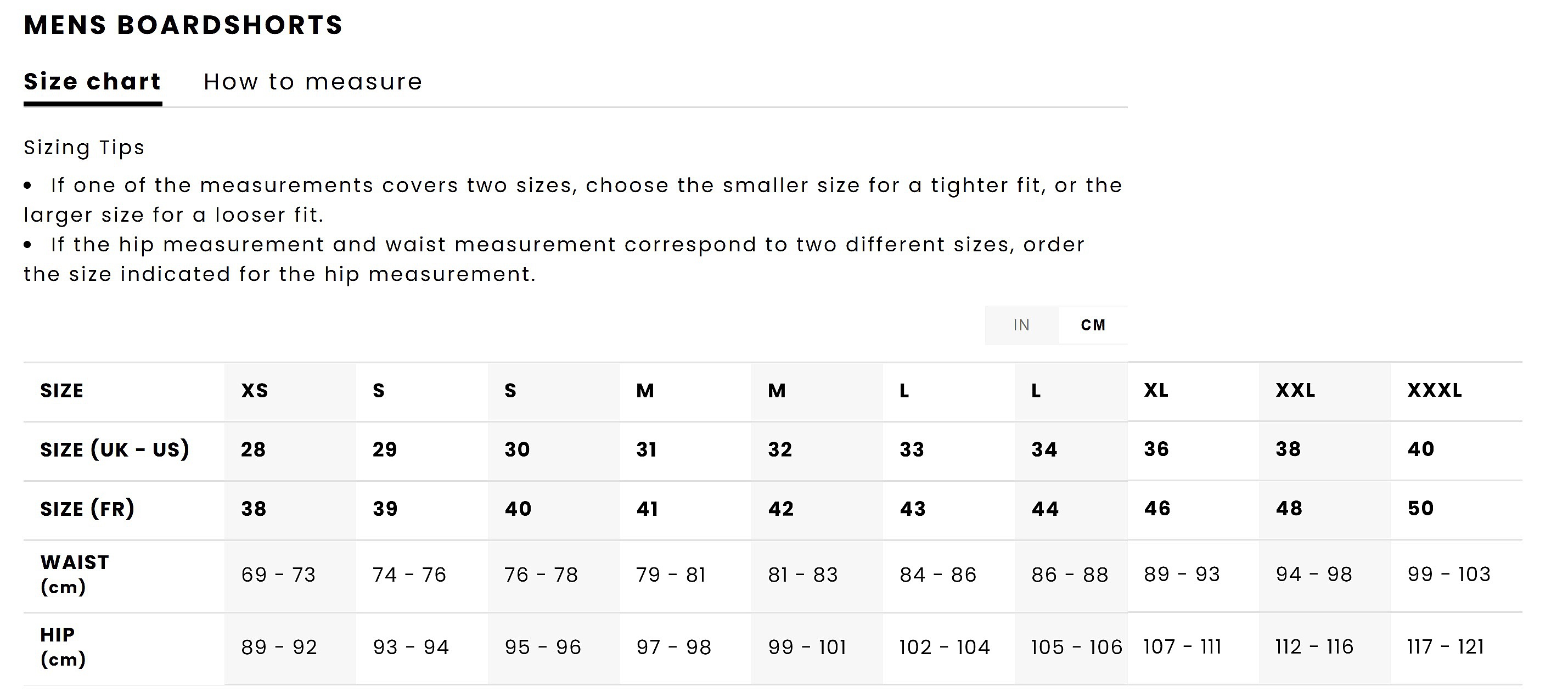Click the XXXL size column header
The width and height of the screenshot is (1568, 698).
click(1434, 390)
